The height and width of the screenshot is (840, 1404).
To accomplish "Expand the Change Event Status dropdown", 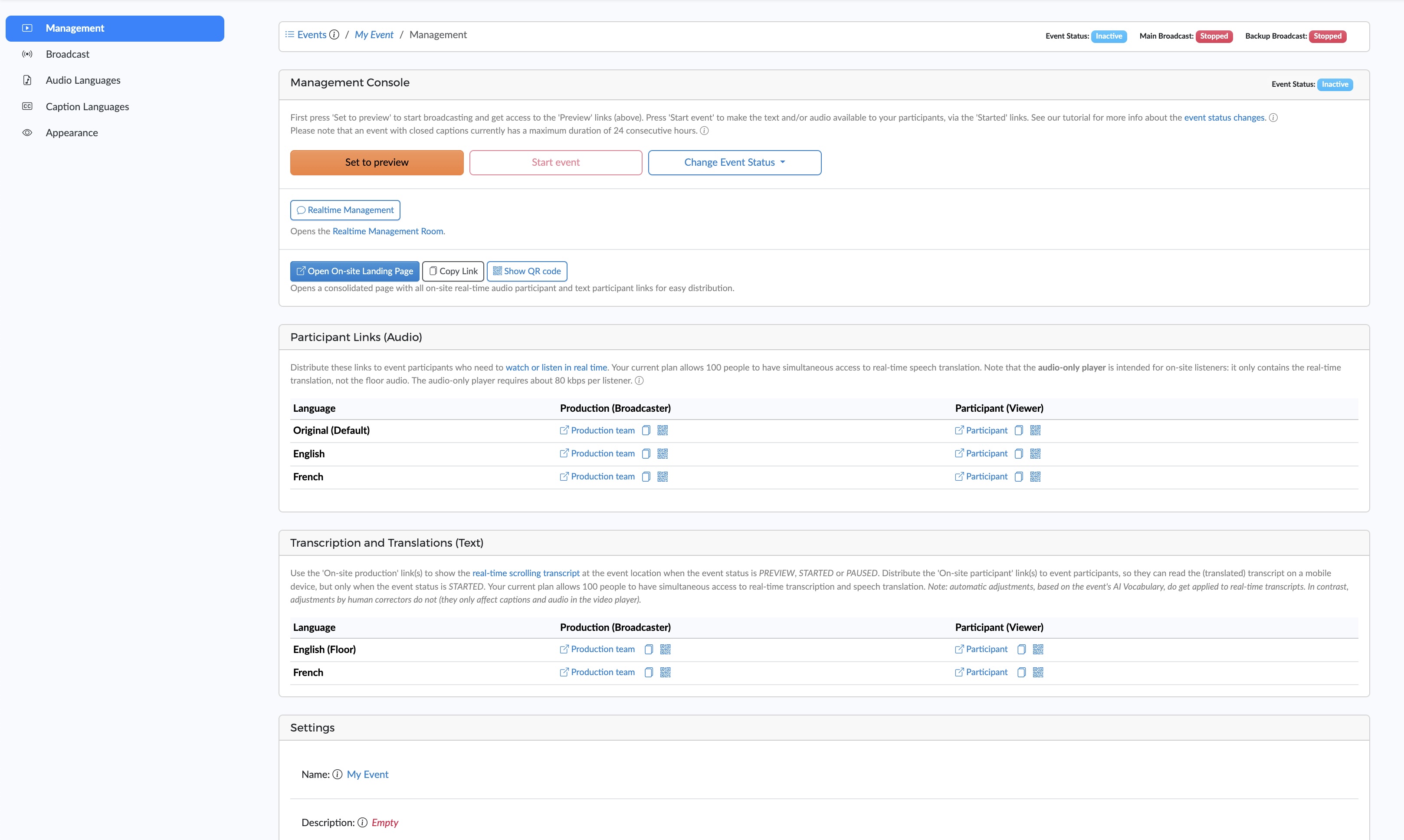I will point(735,162).
